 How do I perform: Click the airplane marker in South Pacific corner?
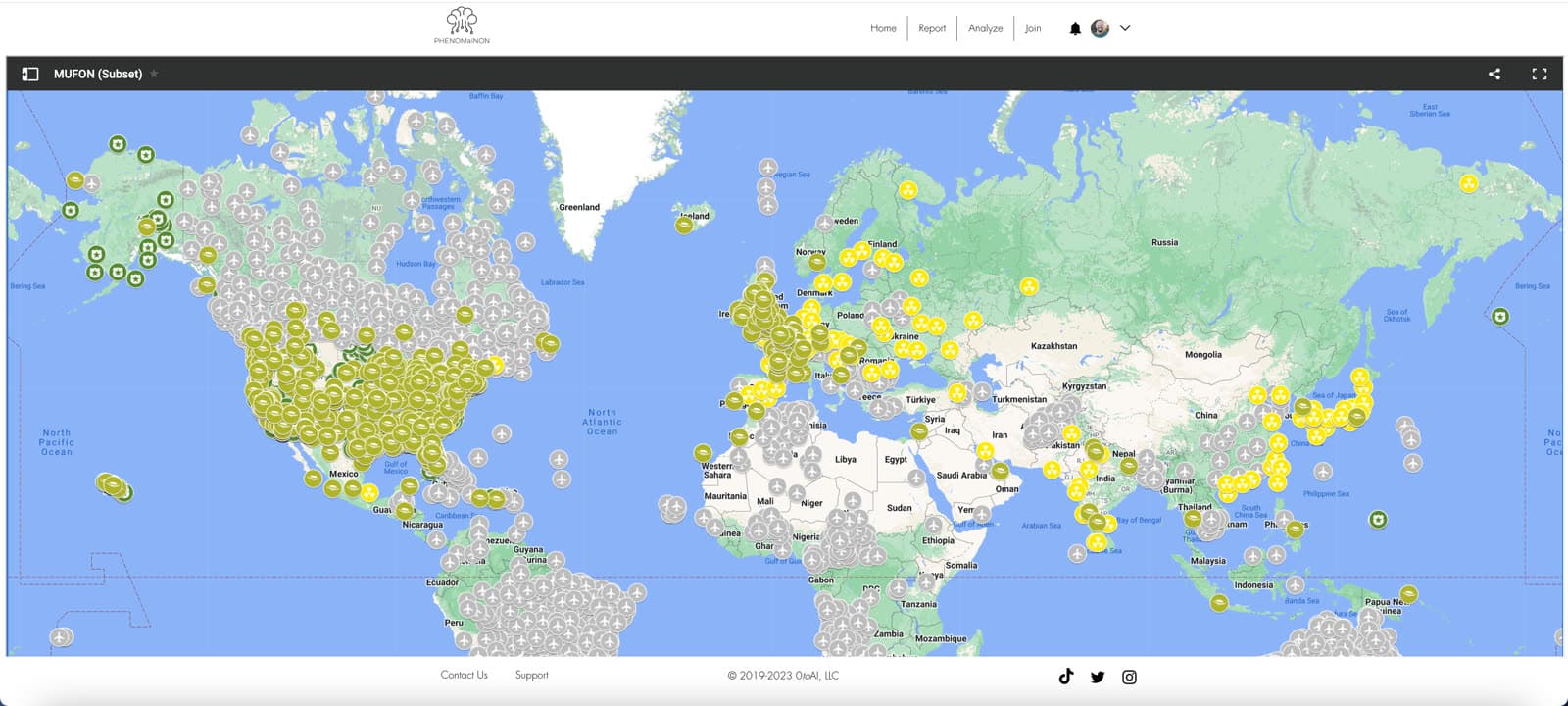[x=61, y=636]
